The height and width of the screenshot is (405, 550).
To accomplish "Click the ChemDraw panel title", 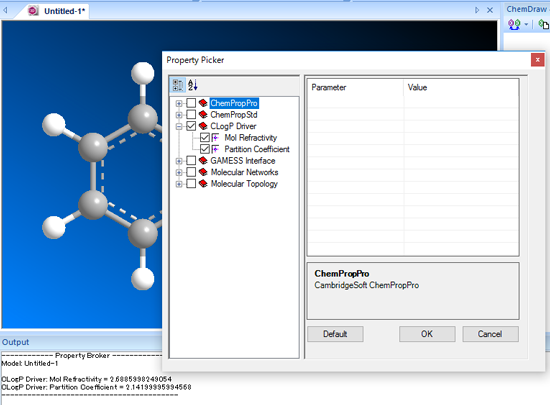I will [526, 9].
